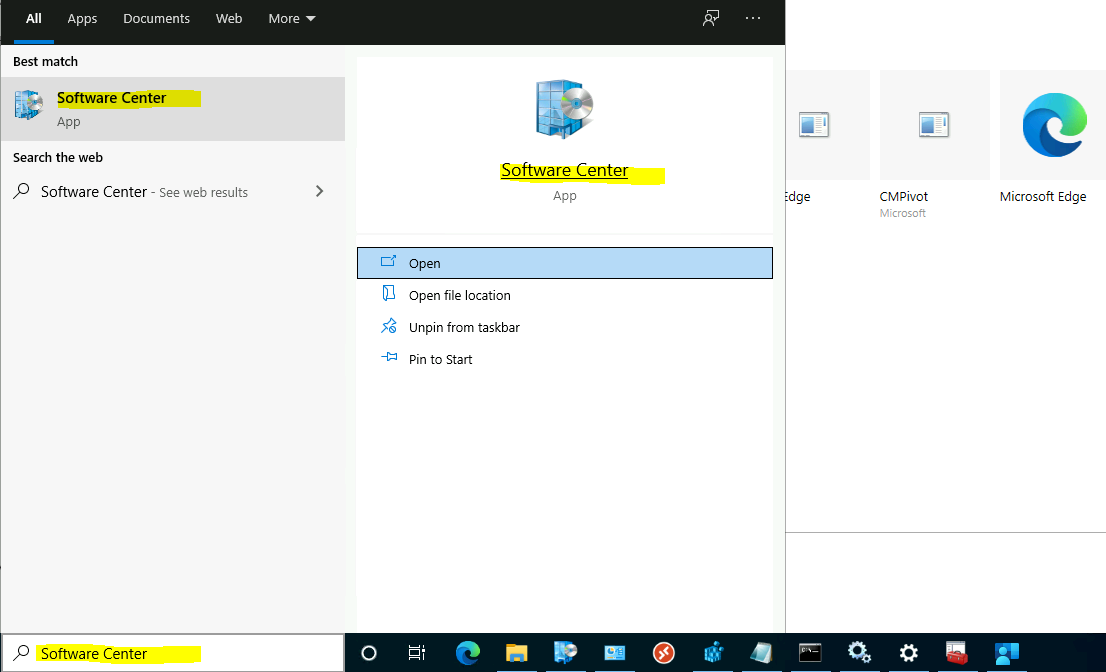Switch to the Documents tab
This screenshot has width=1106, height=672.
pos(157,19)
